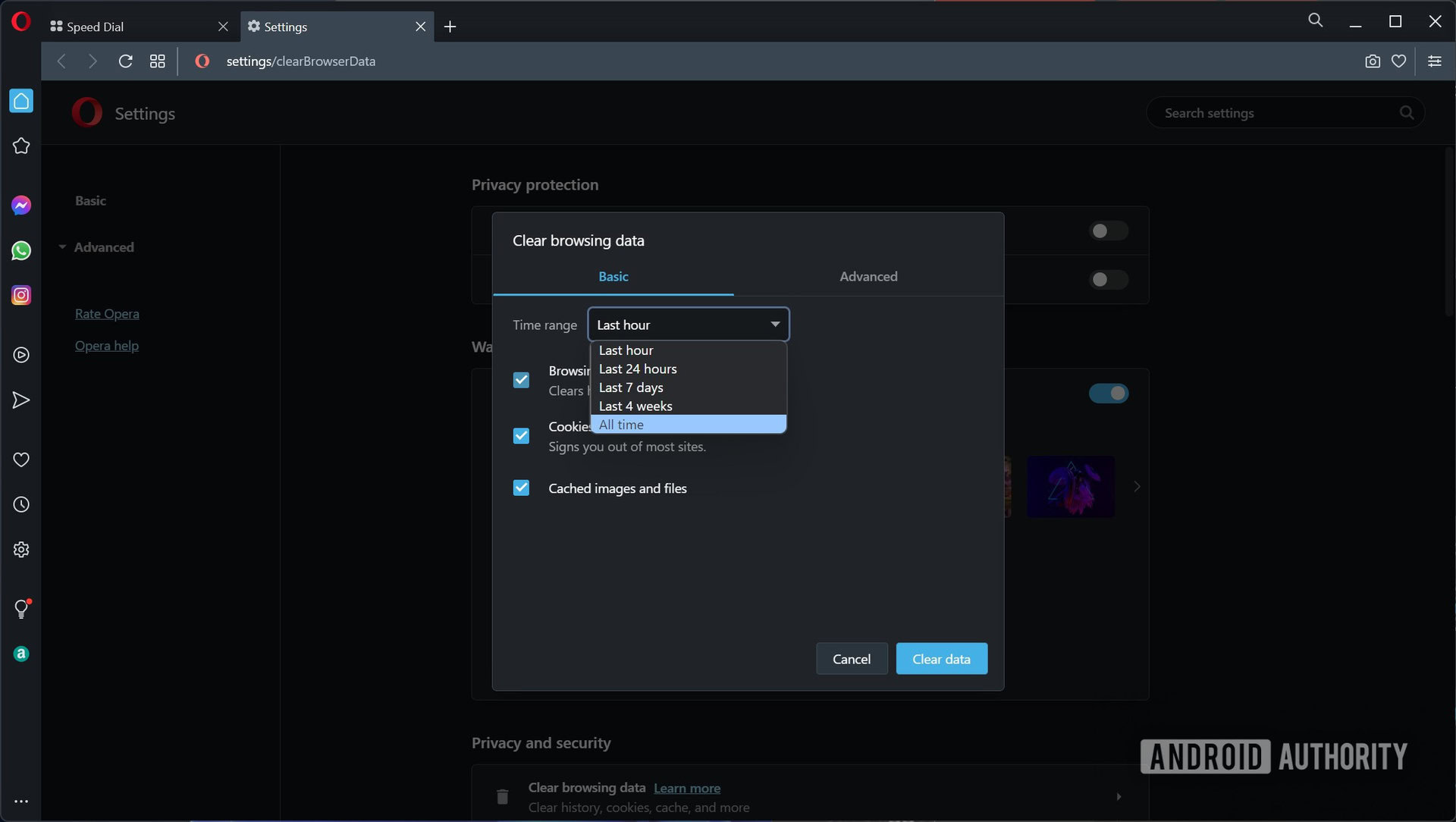Viewport: 1456px width, 822px height.
Task: Add page to pinboards heart icon
Action: 1399,61
